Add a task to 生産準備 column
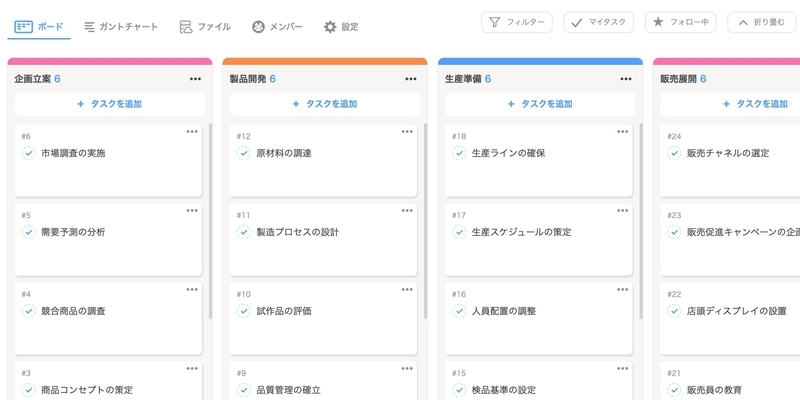Viewport: 800px width, 400px height. 540,104
